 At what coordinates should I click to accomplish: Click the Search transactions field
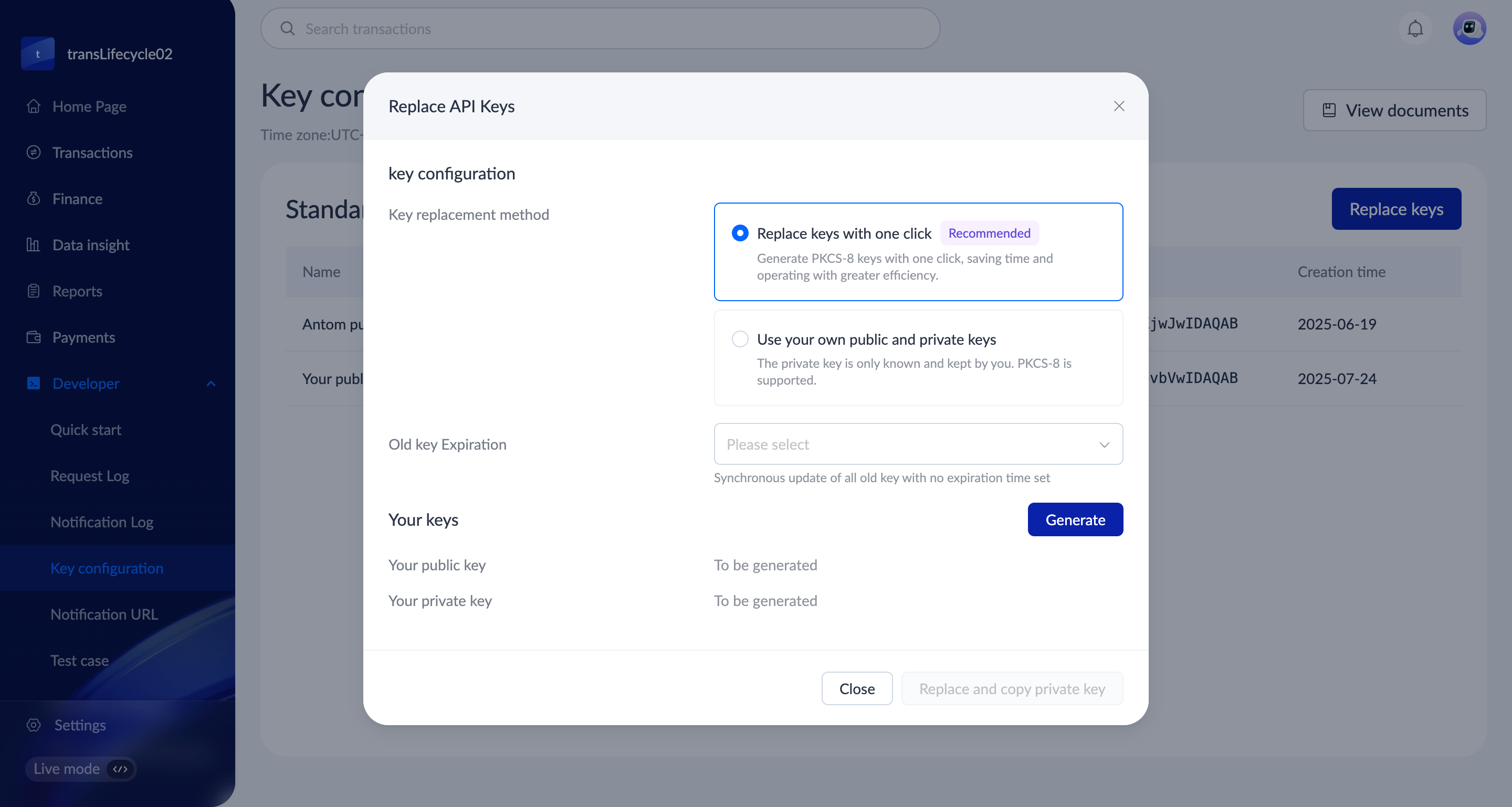600,29
